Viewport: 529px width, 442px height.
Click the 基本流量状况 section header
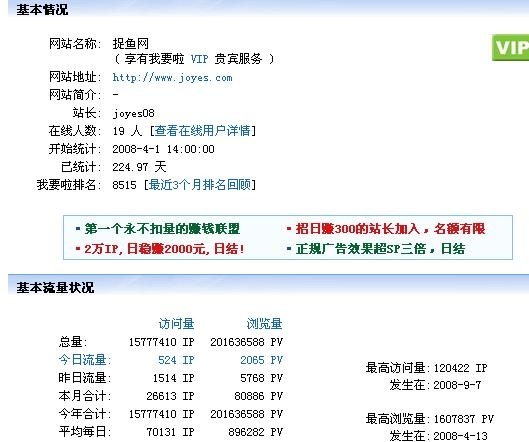55,287
